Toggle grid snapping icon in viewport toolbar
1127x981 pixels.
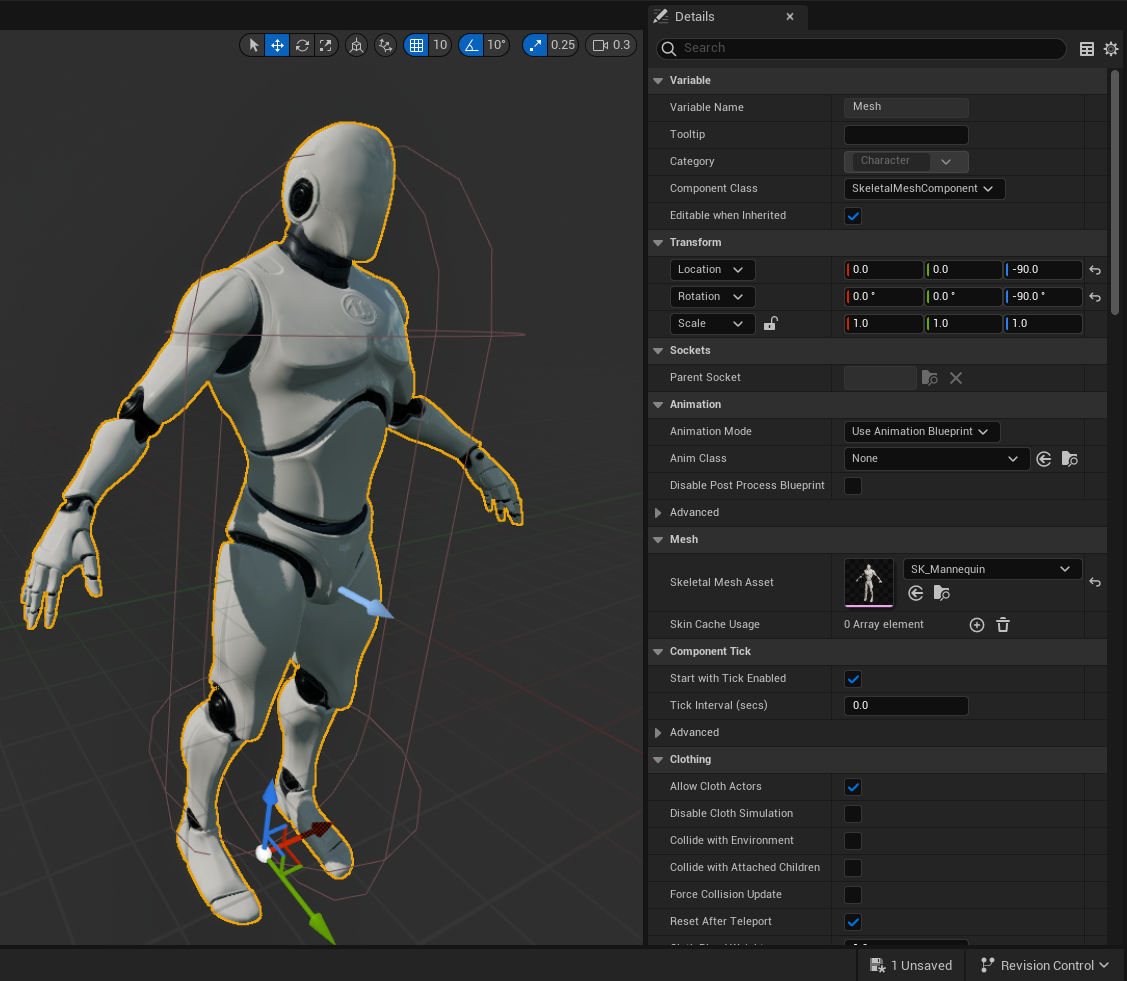pos(415,45)
